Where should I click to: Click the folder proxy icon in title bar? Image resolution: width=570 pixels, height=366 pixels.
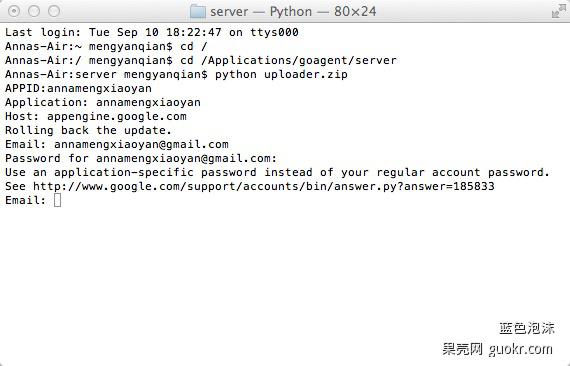pos(198,12)
